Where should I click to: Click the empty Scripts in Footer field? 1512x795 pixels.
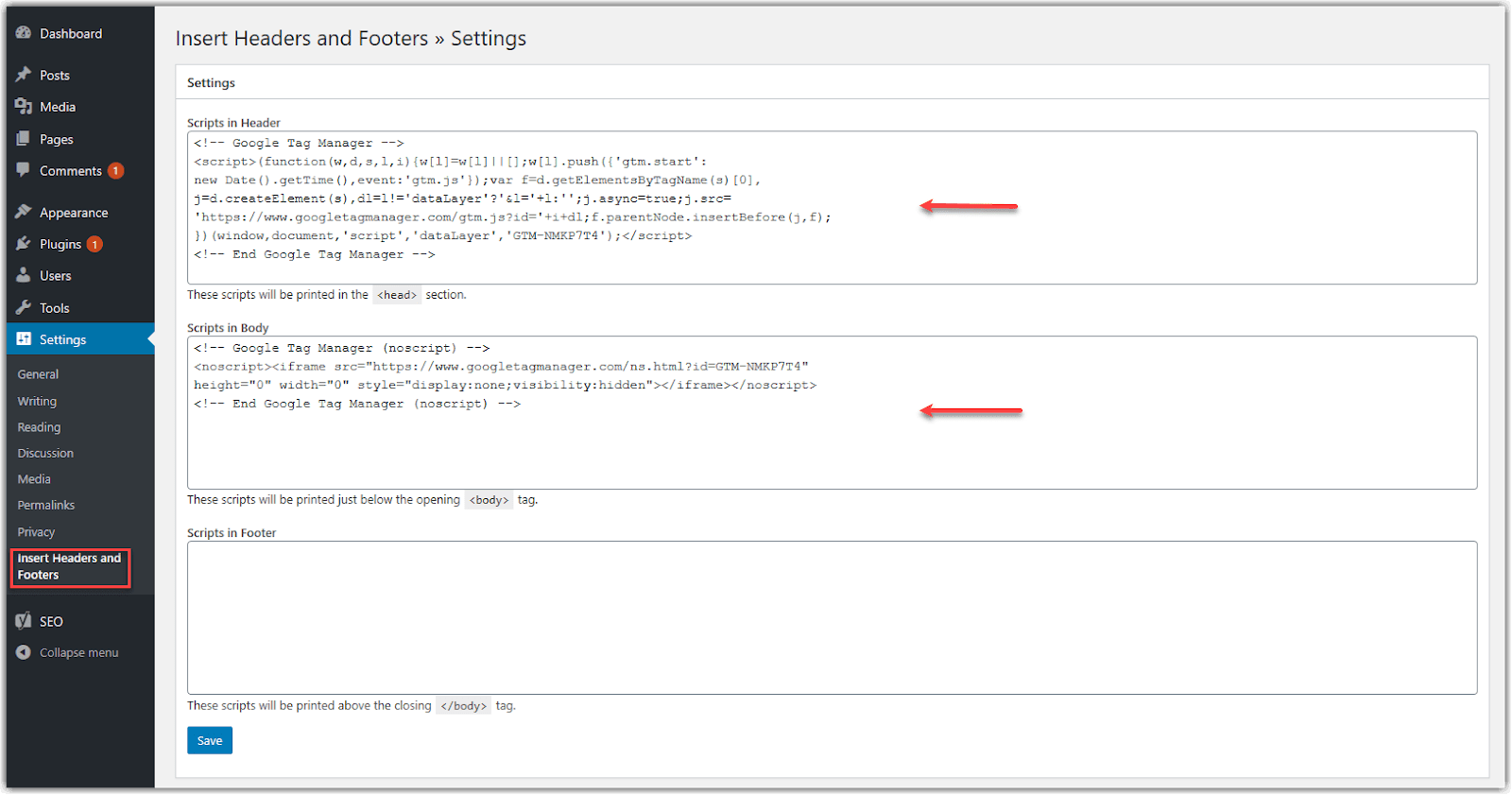tap(832, 617)
